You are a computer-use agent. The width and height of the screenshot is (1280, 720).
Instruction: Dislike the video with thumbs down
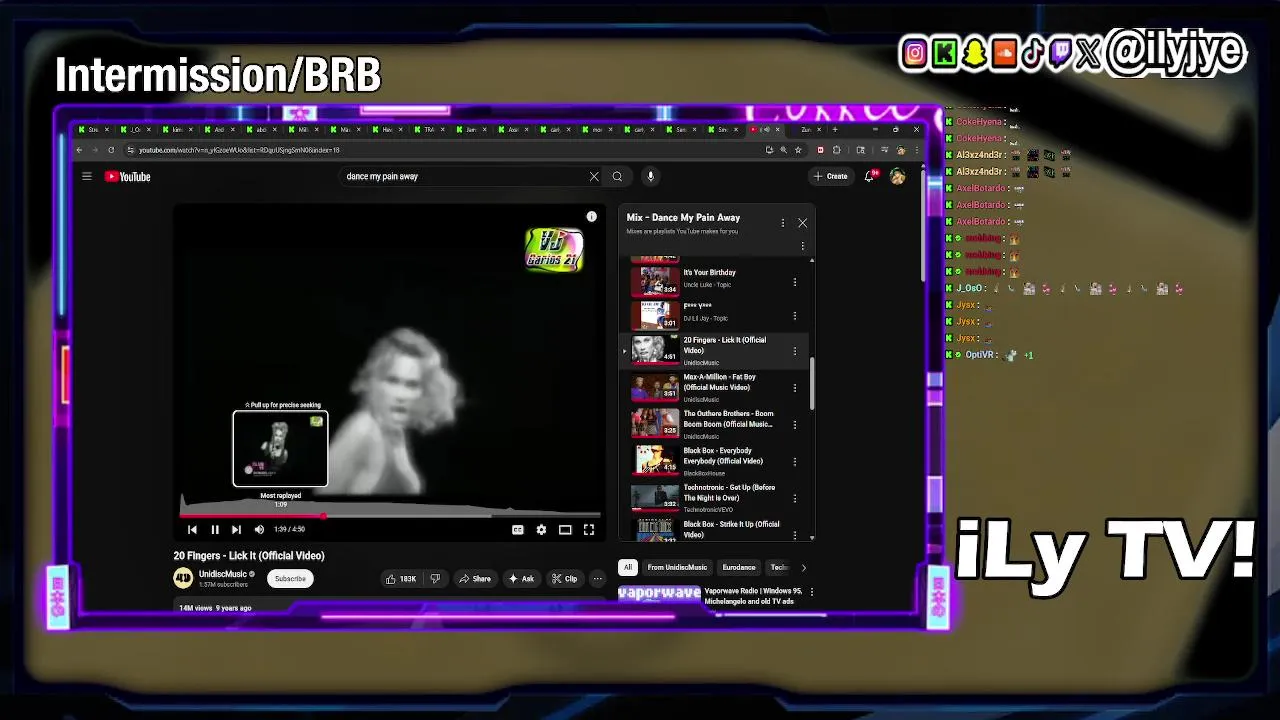[x=435, y=578]
